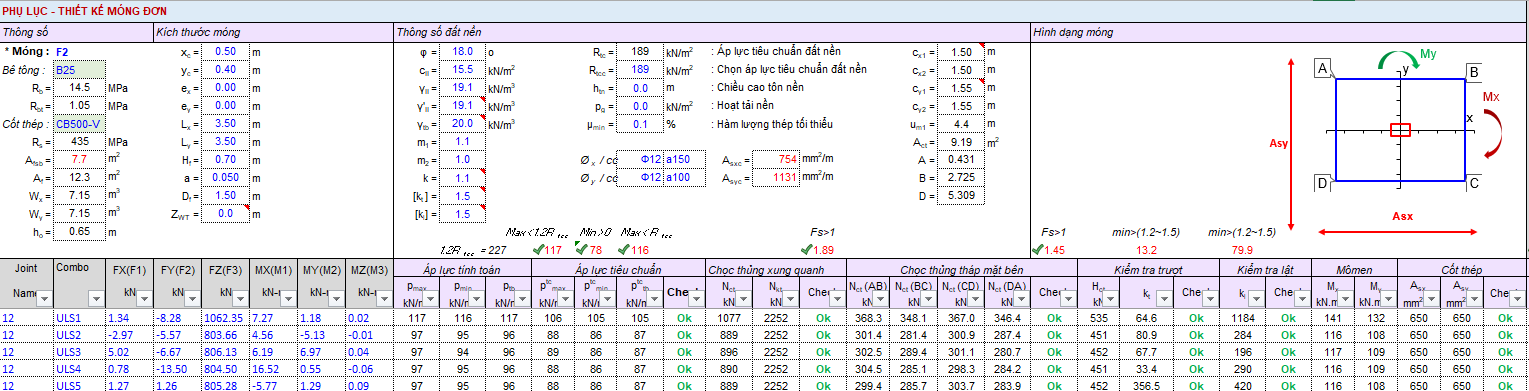This screenshot has width=1529, height=391.
Task: Select the Hình dạng móng section header
Action: [1072, 32]
